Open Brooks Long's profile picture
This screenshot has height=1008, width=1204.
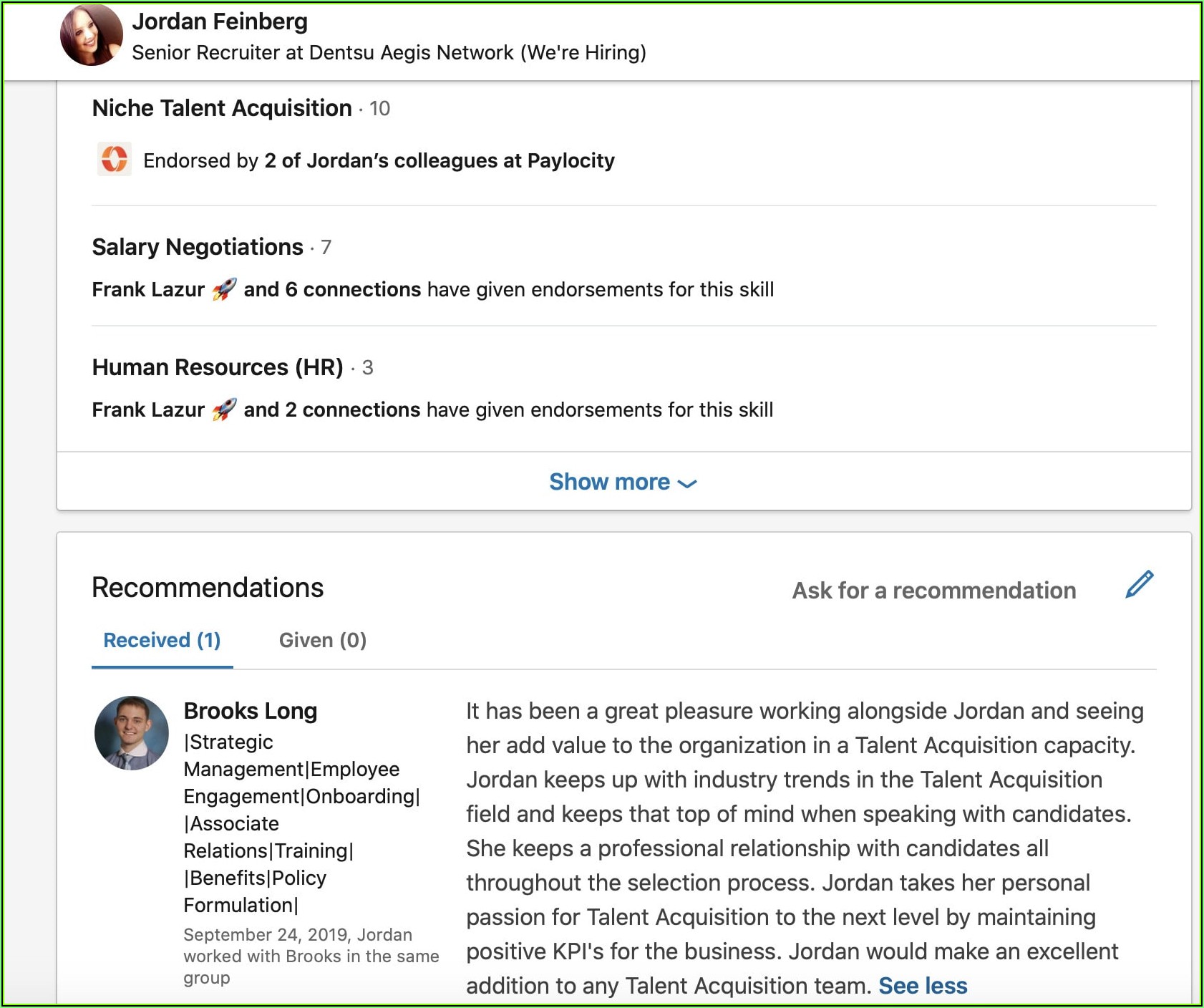(132, 733)
